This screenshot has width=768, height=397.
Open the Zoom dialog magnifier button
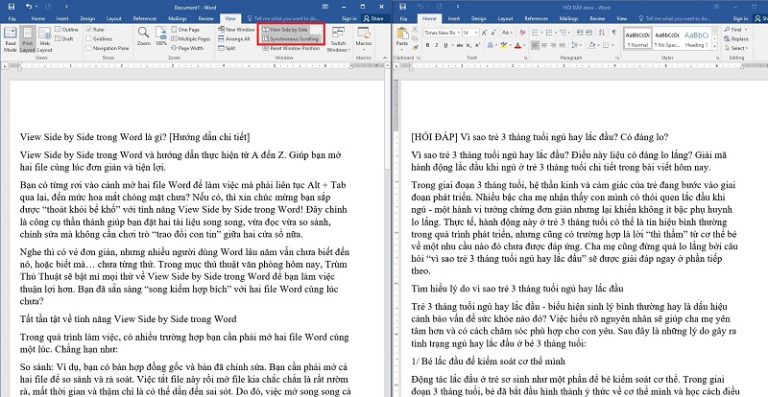144,37
